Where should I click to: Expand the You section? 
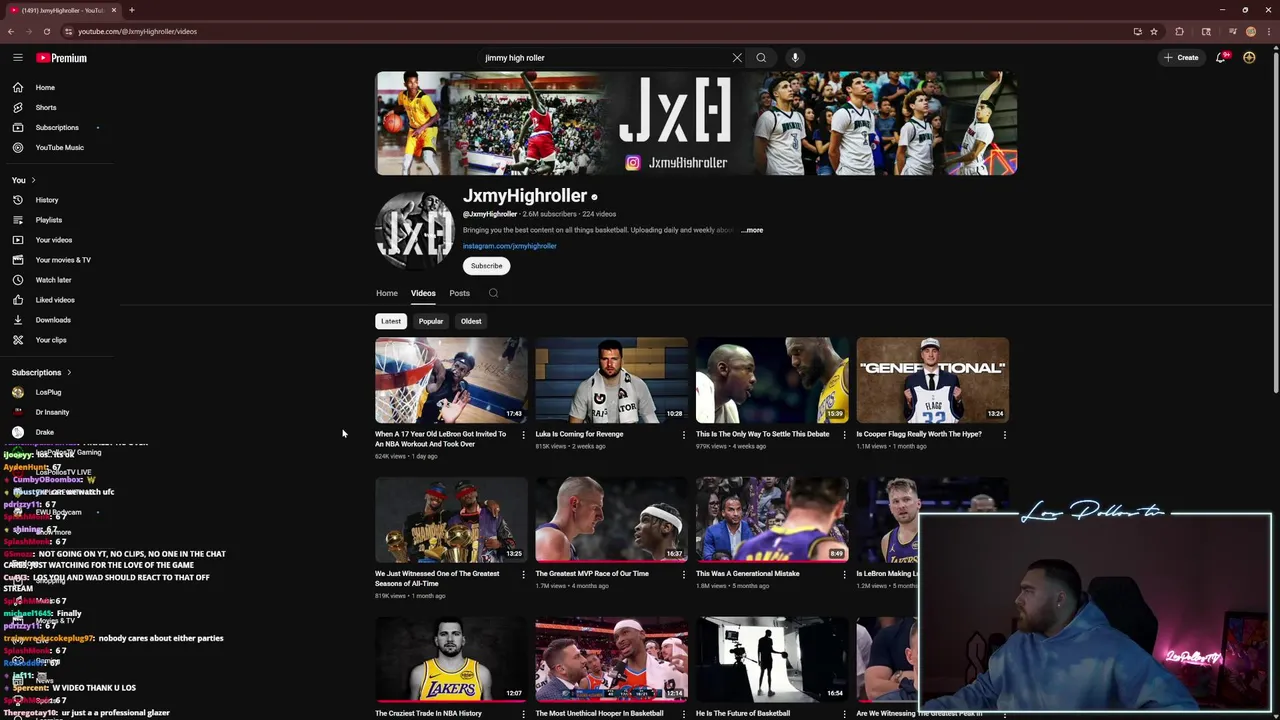click(24, 180)
